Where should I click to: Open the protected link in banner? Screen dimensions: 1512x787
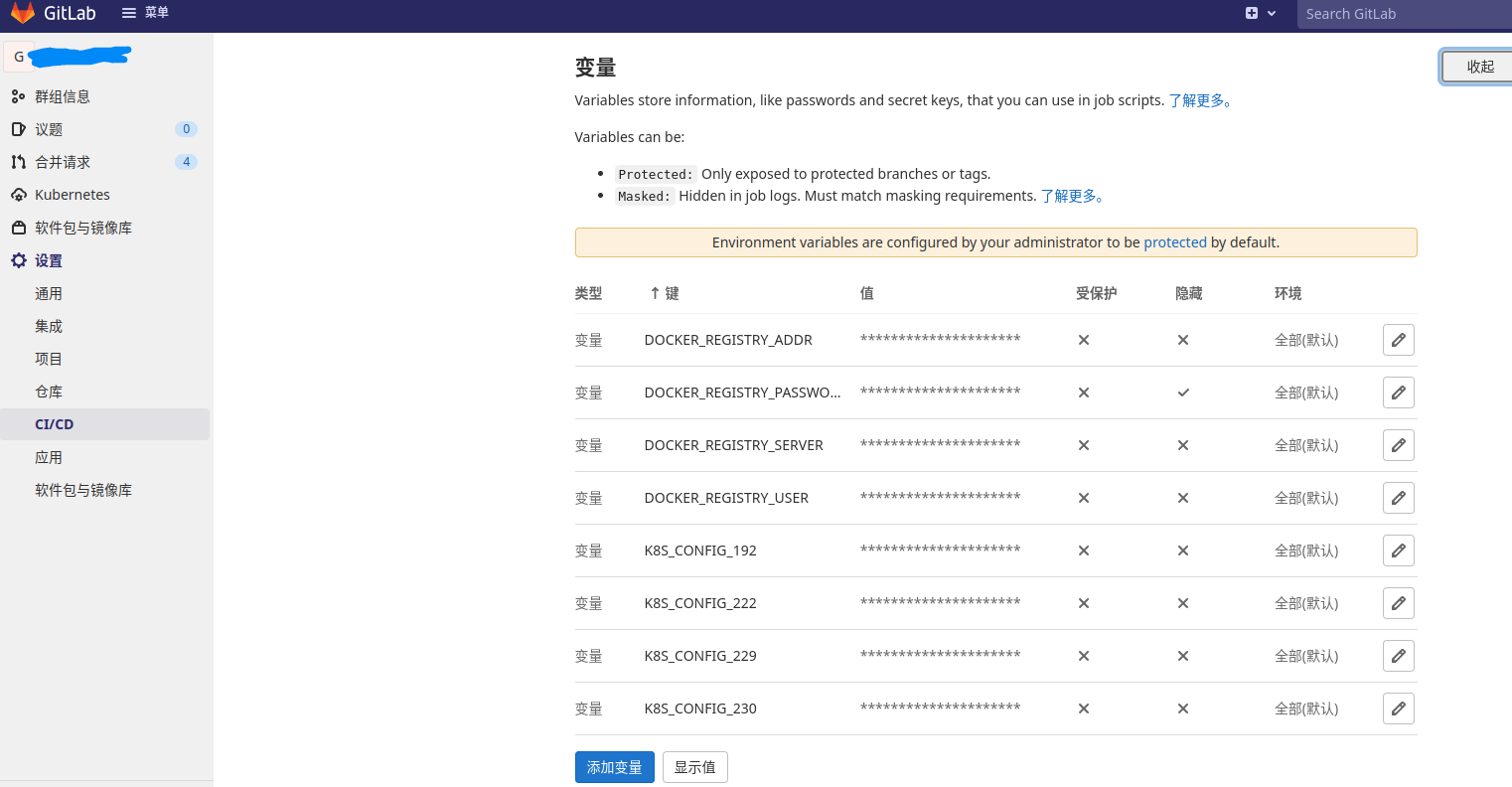1174,242
